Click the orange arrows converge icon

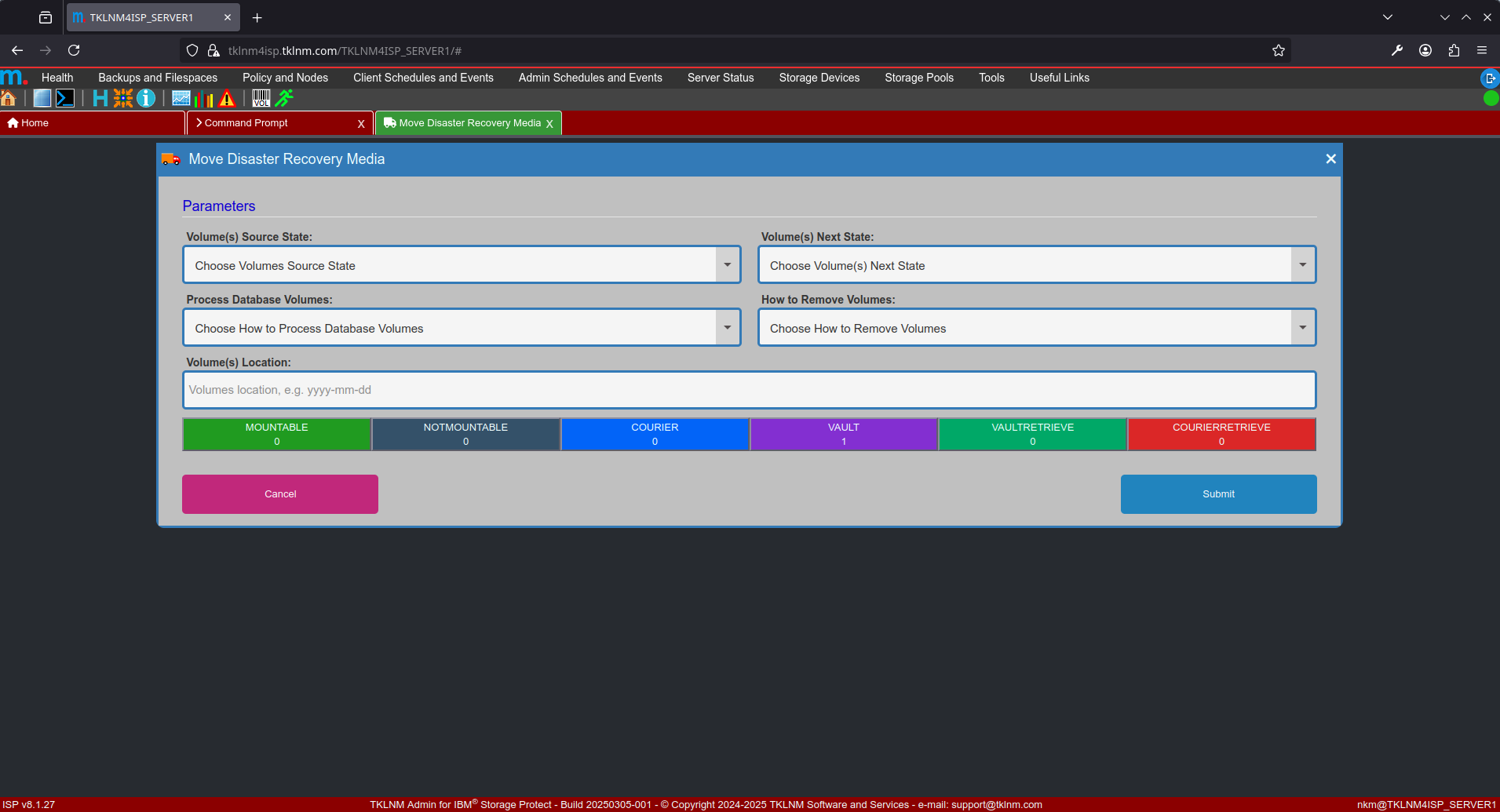click(123, 98)
